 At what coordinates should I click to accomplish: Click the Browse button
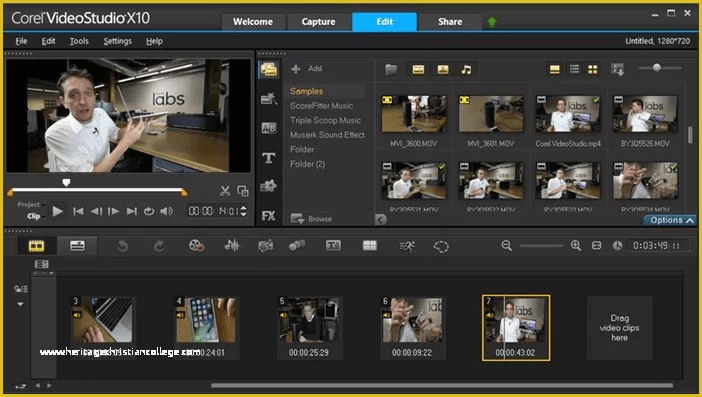point(312,219)
